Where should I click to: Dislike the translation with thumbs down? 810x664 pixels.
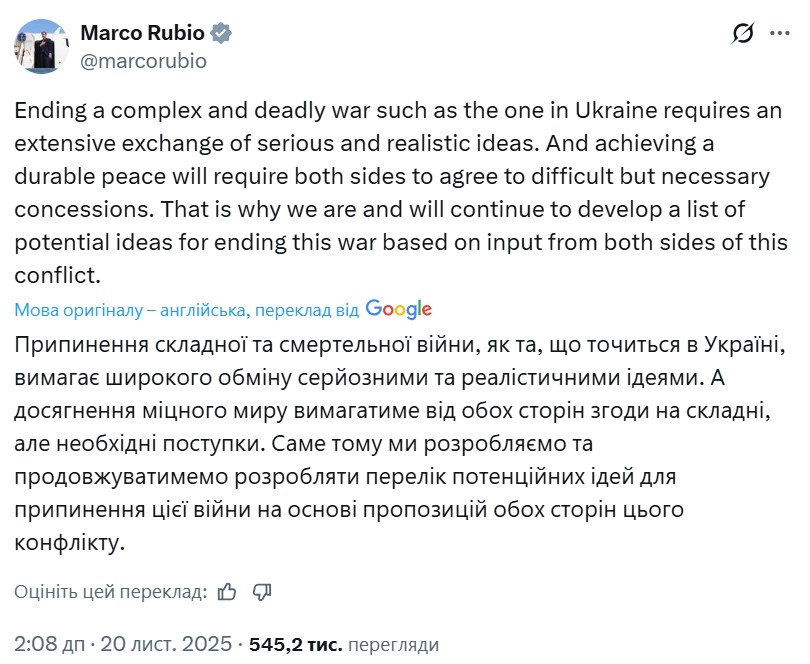(262, 592)
